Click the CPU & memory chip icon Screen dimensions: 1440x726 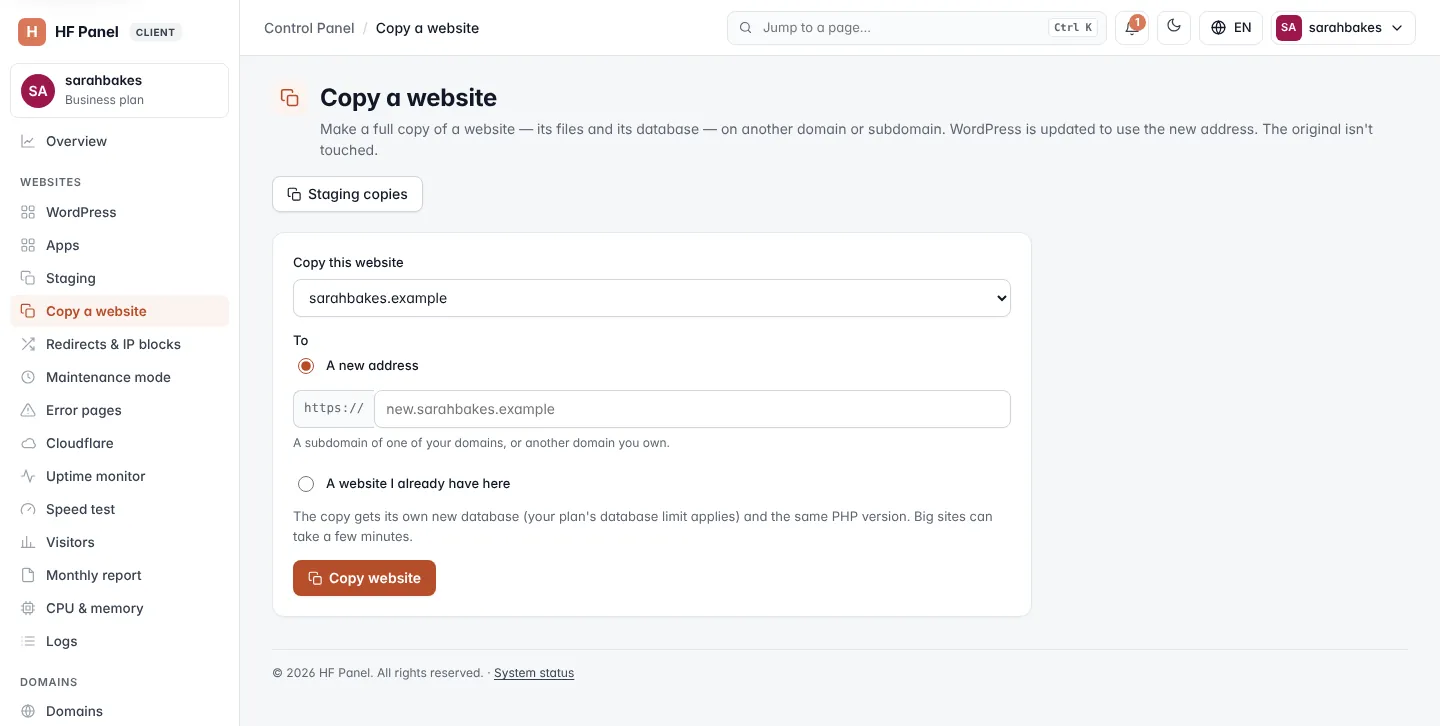pos(28,608)
